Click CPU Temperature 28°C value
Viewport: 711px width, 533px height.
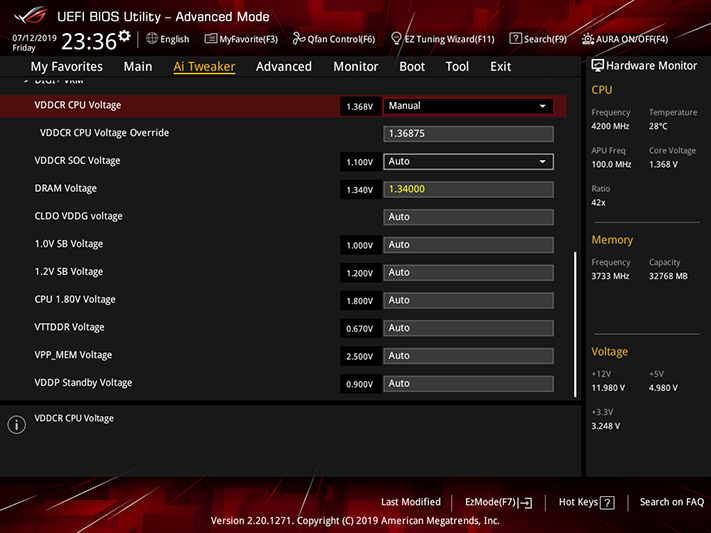click(x=658, y=127)
